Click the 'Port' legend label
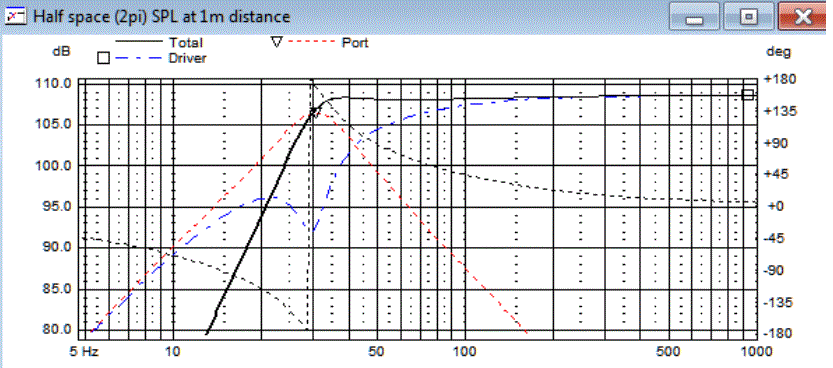 [355, 42]
